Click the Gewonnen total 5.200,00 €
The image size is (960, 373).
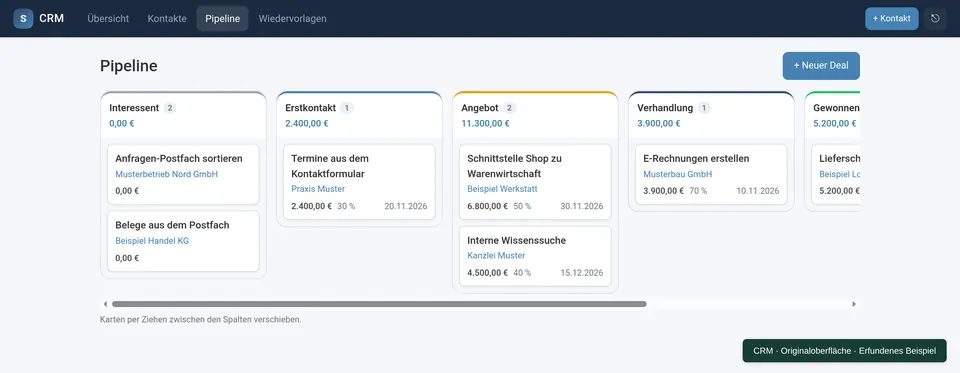[x=835, y=123]
